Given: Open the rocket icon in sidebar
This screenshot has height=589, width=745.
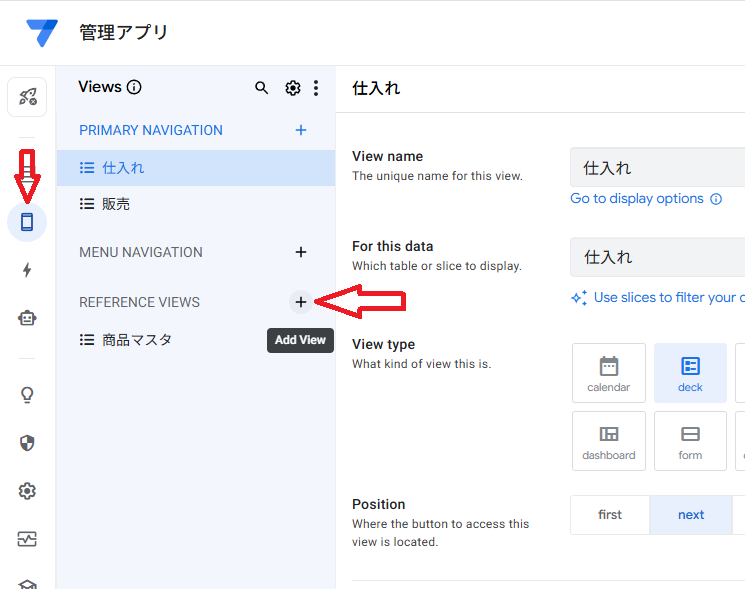Looking at the screenshot, I should [27, 97].
